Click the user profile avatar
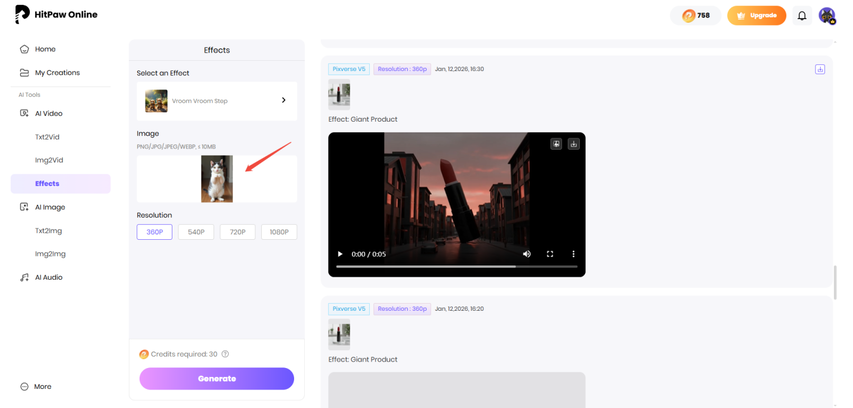 tap(826, 16)
